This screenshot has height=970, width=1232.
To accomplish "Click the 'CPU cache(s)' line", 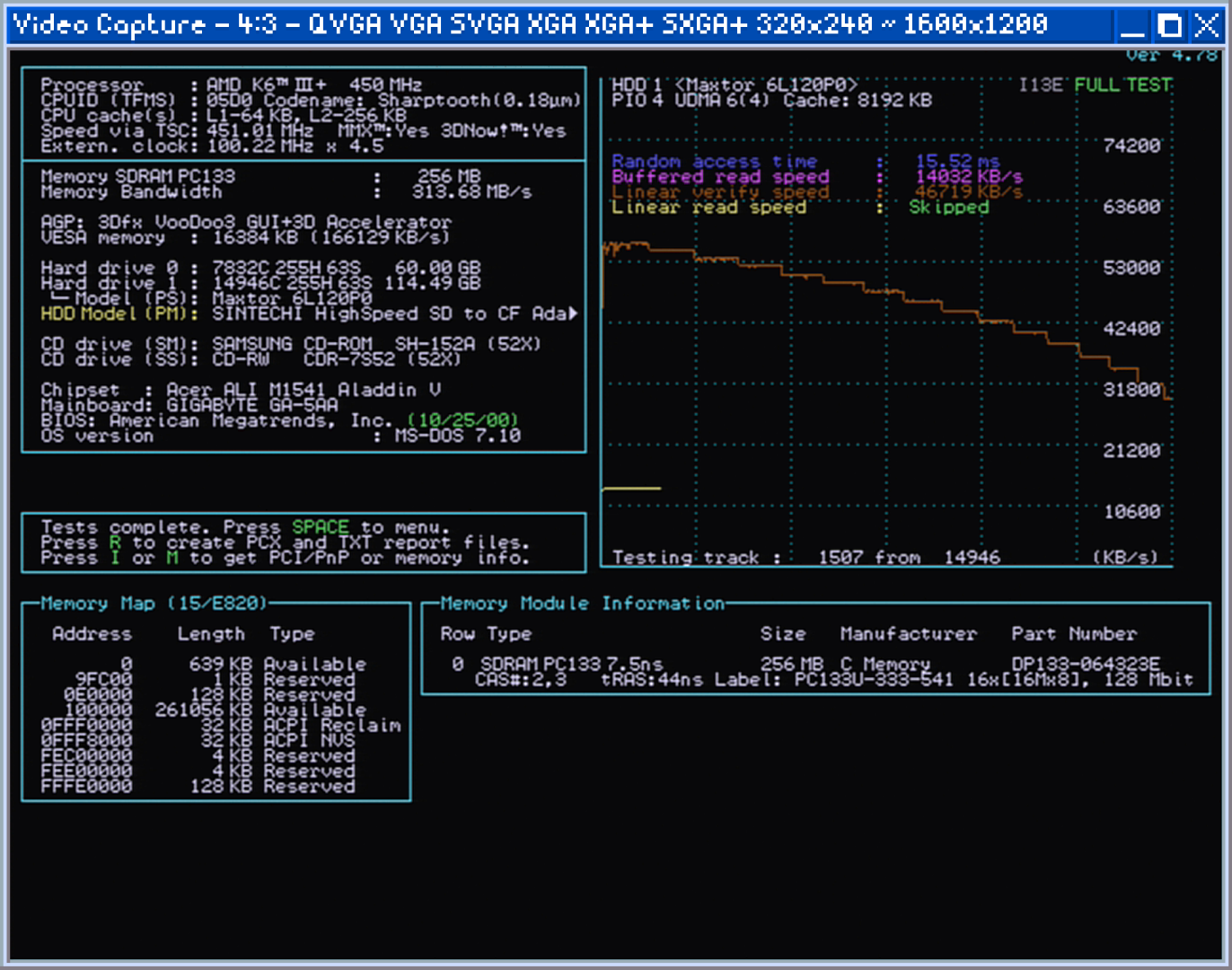I will point(224,116).
